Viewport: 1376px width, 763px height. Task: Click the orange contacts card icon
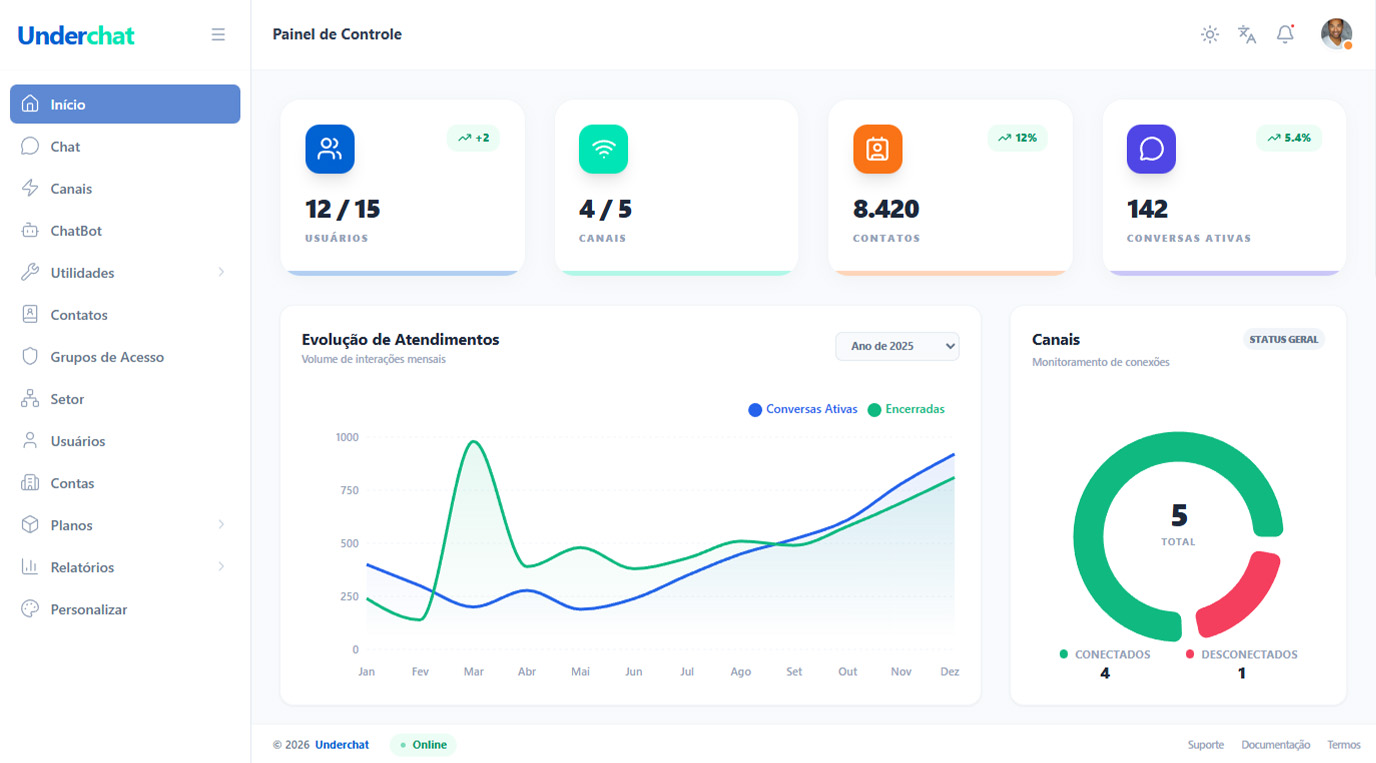point(877,149)
